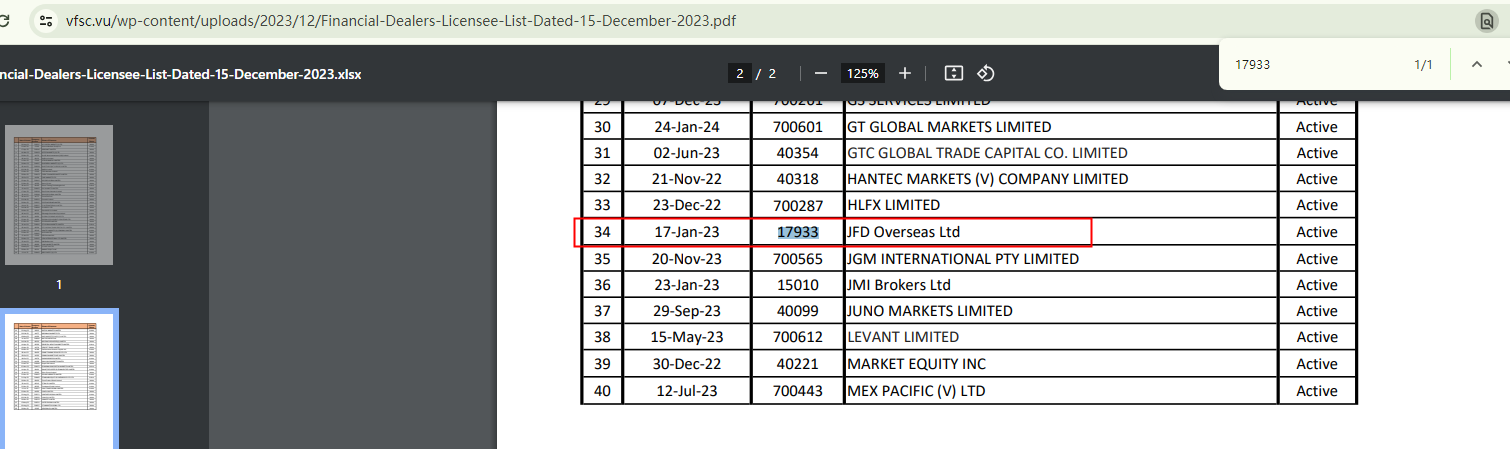Click the PDF file title in toolbar
Image resolution: width=1510 pixels, height=449 pixels.
180,74
